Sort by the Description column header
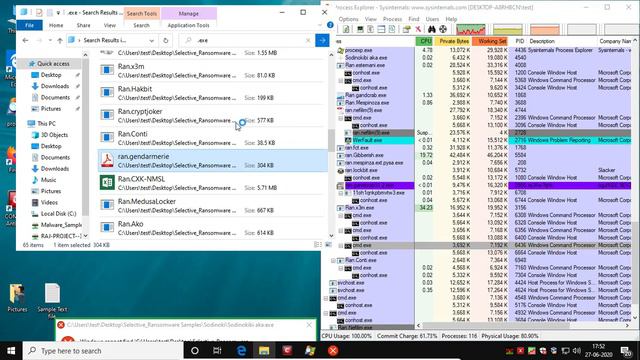640x360 pixels. (562, 41)
